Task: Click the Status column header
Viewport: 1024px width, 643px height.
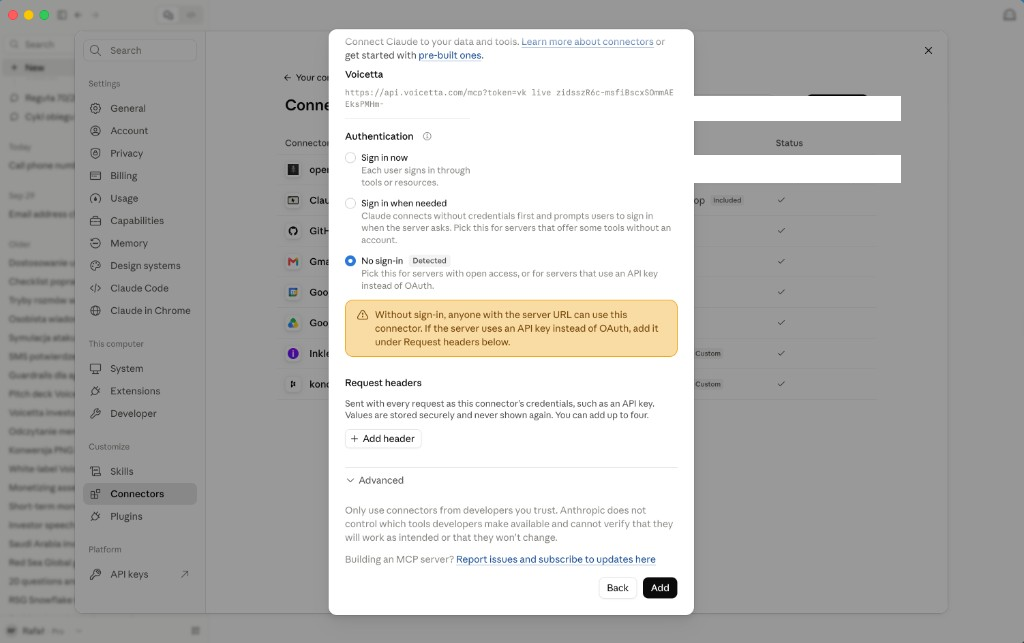Action: point(789,143)
